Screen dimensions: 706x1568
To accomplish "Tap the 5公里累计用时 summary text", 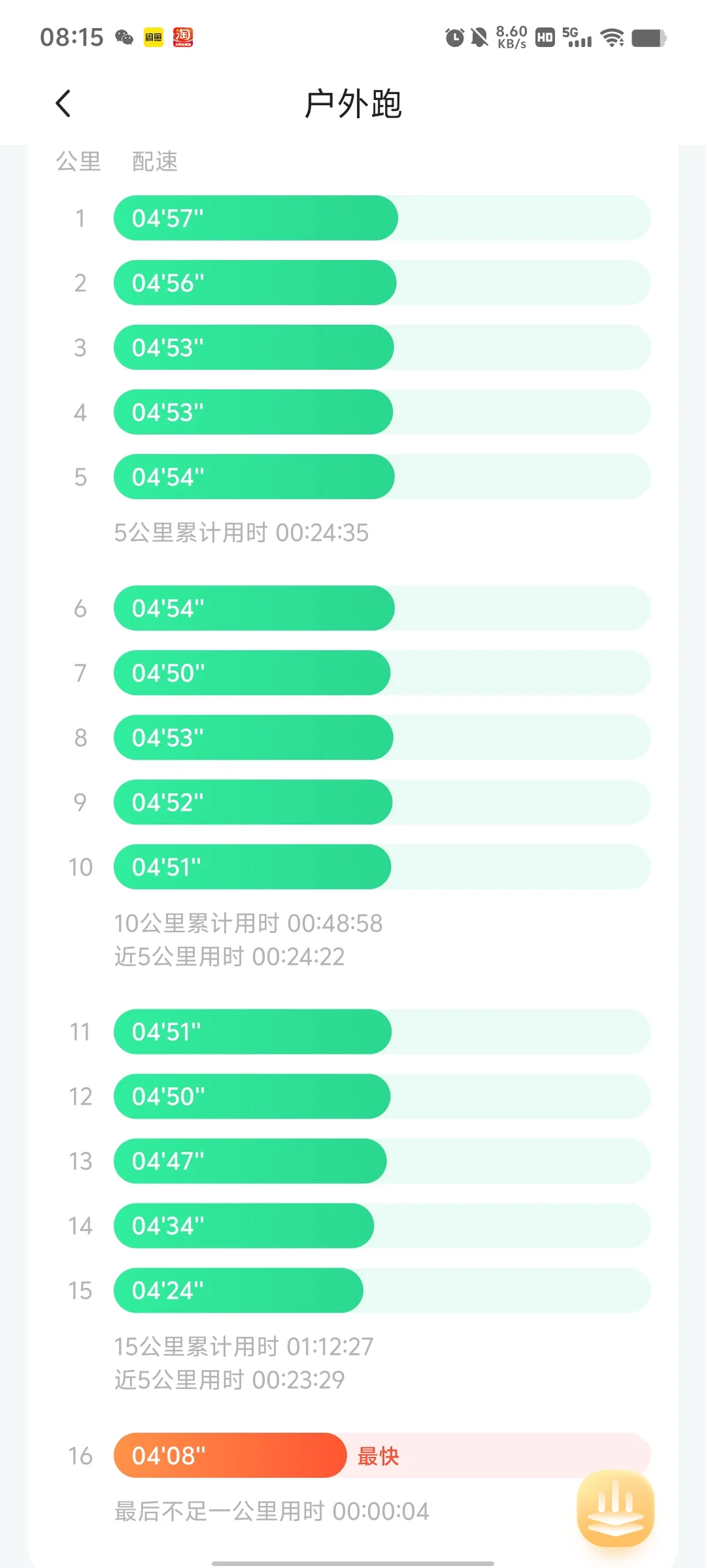I will pyautogui.click(x=241, y=532).
